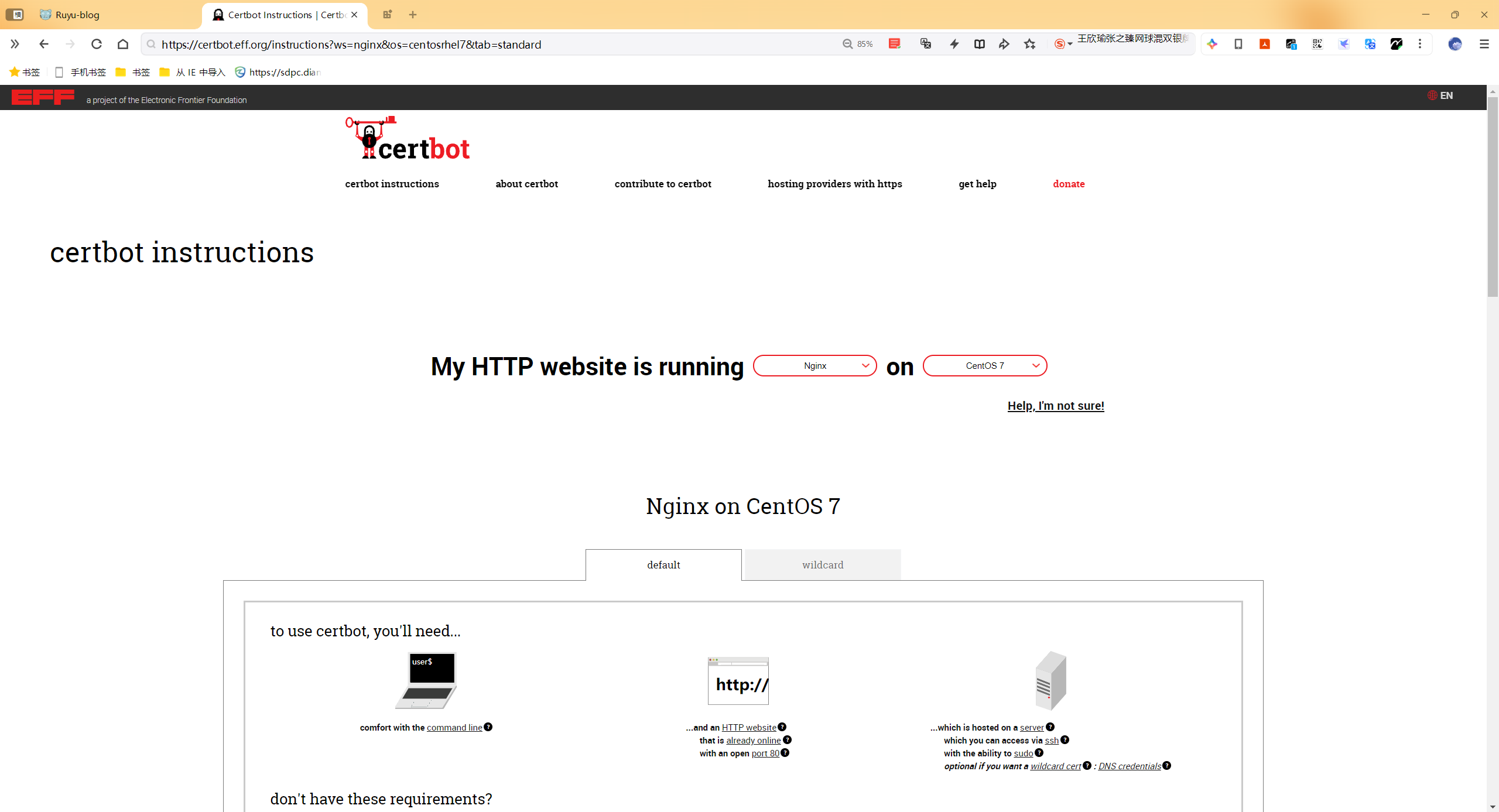Follow the already online link
Image resolution: width=1499 pixels, height=812 pixels.
(754, 740)
